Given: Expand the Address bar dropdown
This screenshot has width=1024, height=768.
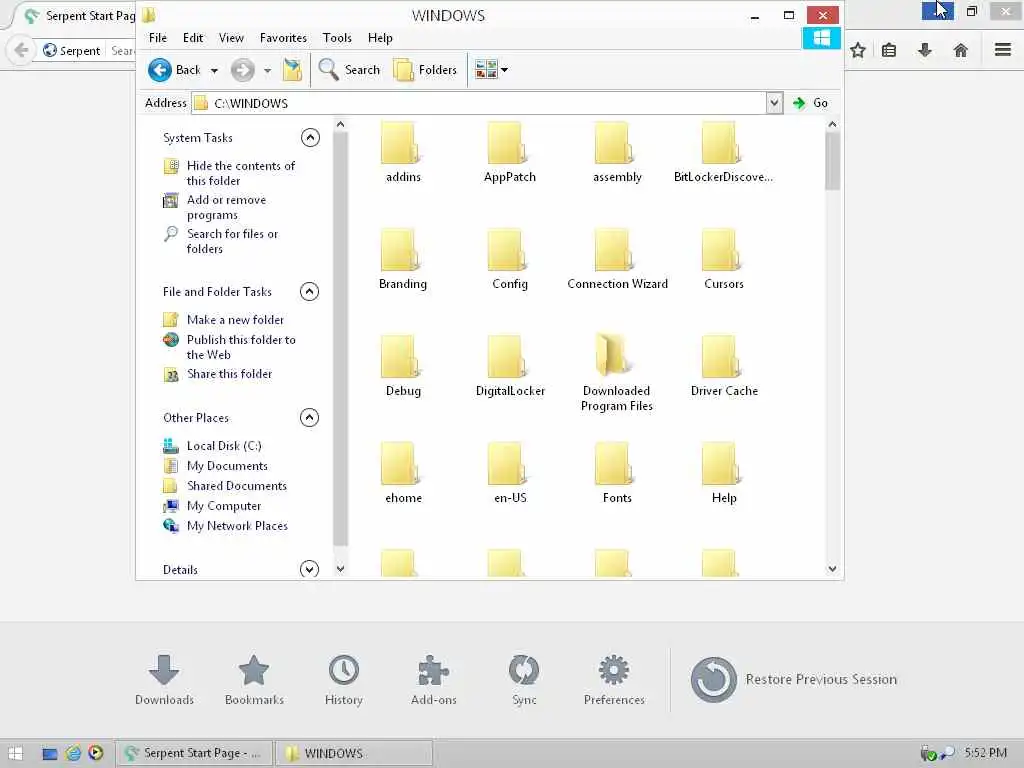Looking at the screenshot, I should [x=774, y=103].
